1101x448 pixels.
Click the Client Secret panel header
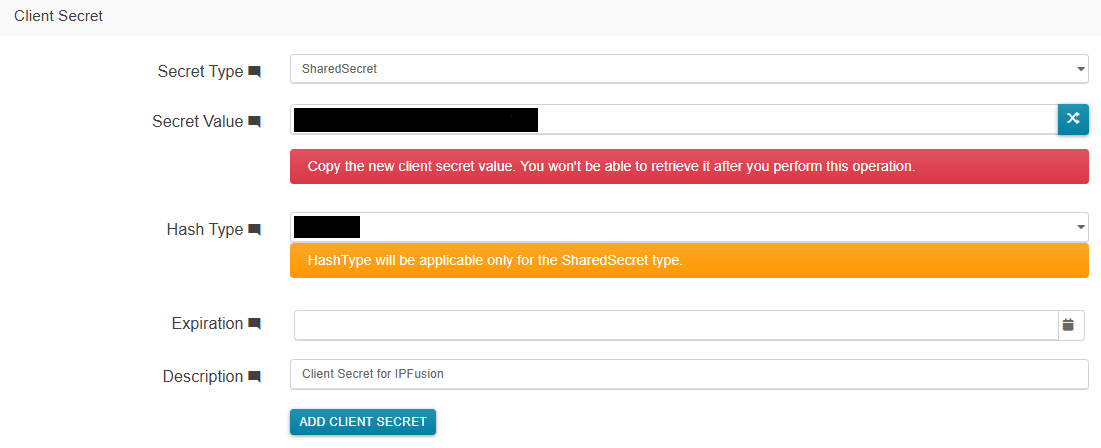pos(59,16)
